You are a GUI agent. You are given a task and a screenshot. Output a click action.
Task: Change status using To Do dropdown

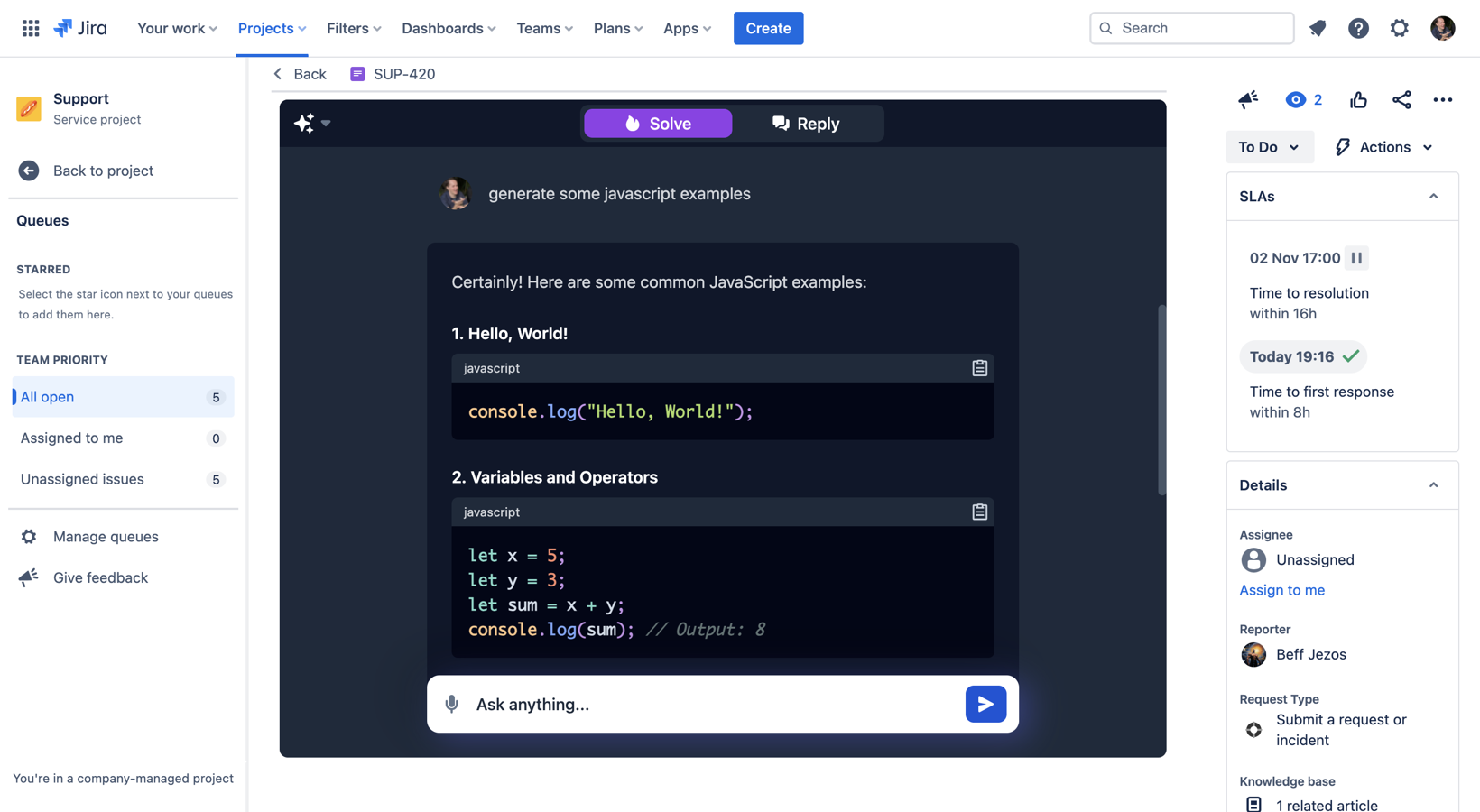coord(1269,147)
